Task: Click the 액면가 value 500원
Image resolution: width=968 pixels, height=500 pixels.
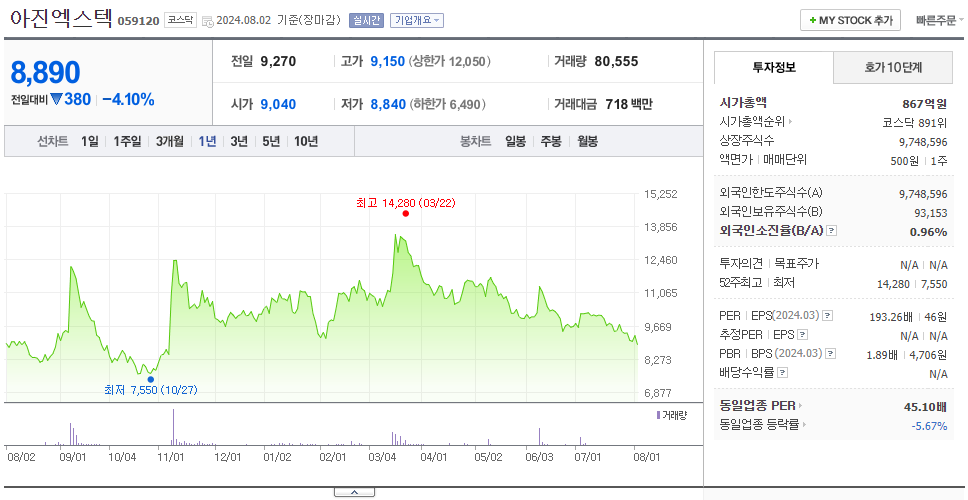Action: pos(906,160)
